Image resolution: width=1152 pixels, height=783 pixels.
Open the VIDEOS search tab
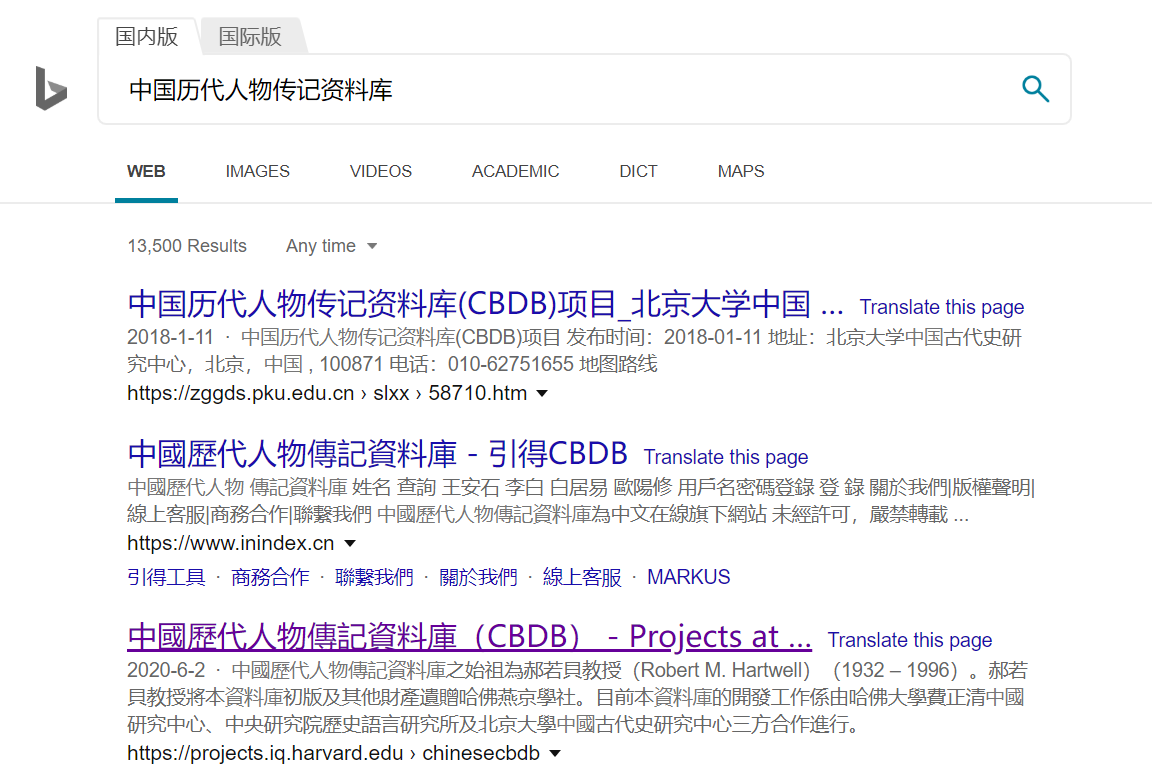[381, 171]
